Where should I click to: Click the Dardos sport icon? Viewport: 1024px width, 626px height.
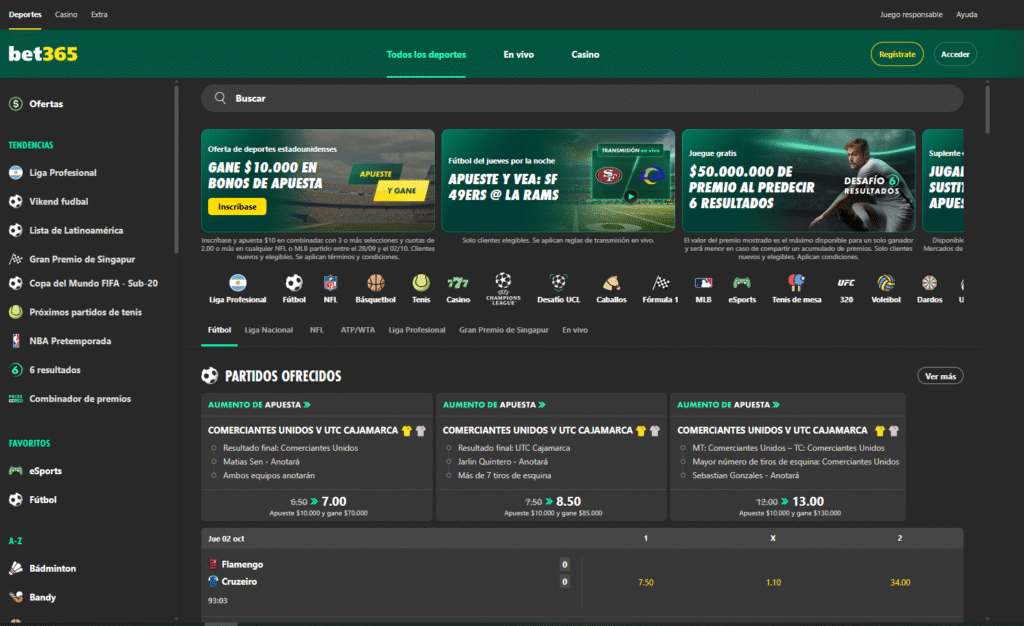point(930,288)
